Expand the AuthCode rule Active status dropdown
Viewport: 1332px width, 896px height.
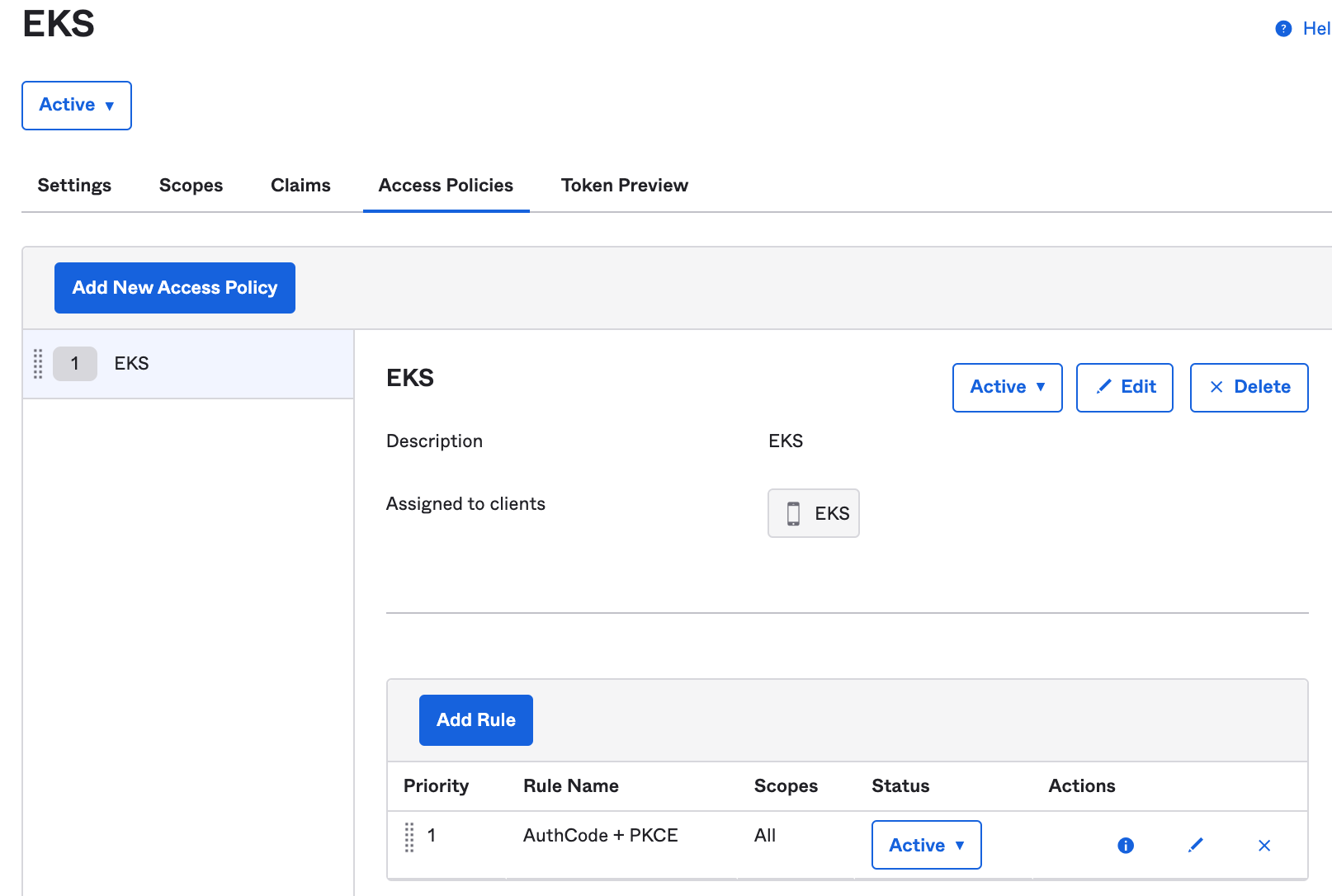926,845
